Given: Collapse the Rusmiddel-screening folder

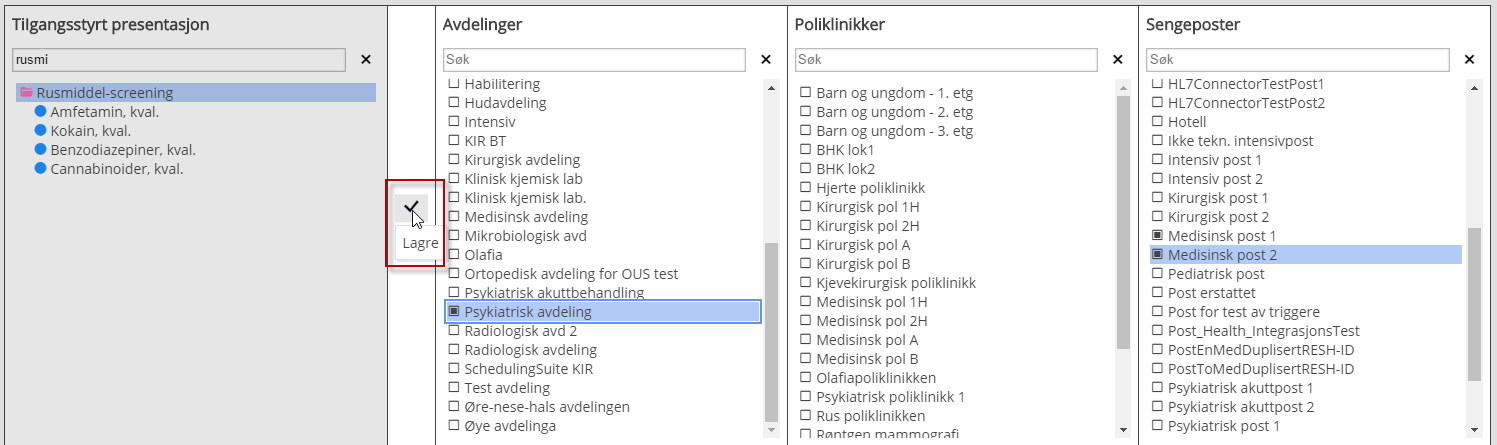Looking at the screenshot, I should pyautogui.click(x=27, y=93).
